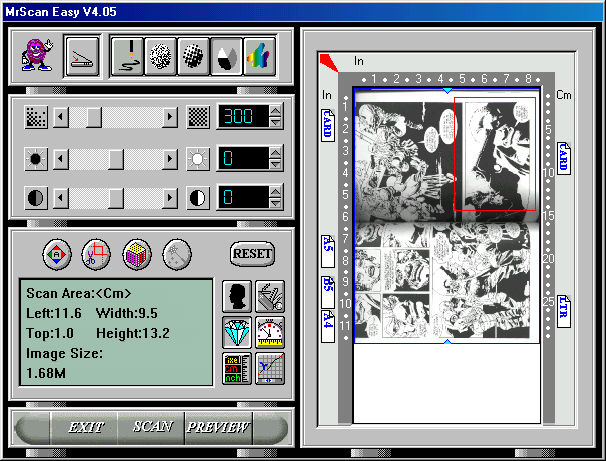Increase the contrast value spinner
This screenshot has height=461, width=606.
coord(276,193)
